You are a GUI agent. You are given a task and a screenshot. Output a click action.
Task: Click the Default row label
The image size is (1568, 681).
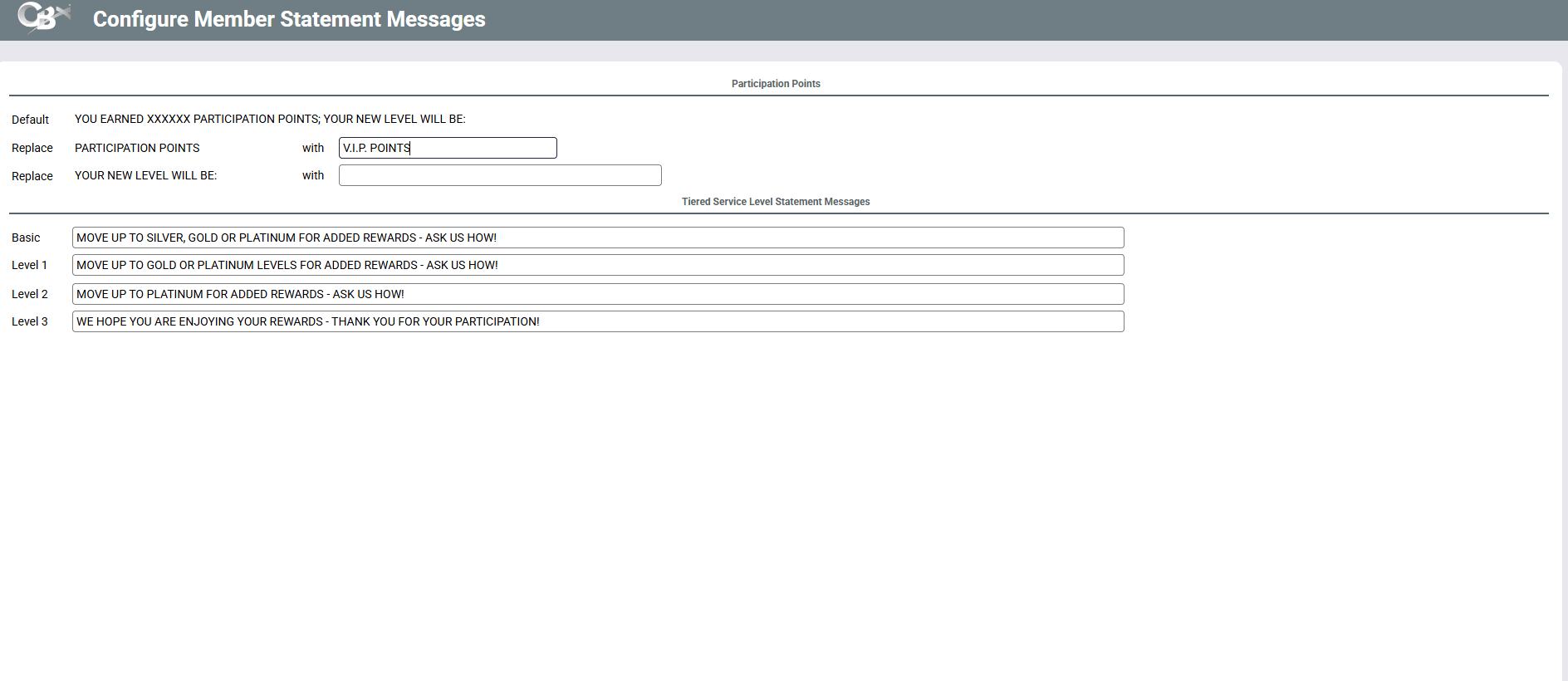tap(31, 120)
